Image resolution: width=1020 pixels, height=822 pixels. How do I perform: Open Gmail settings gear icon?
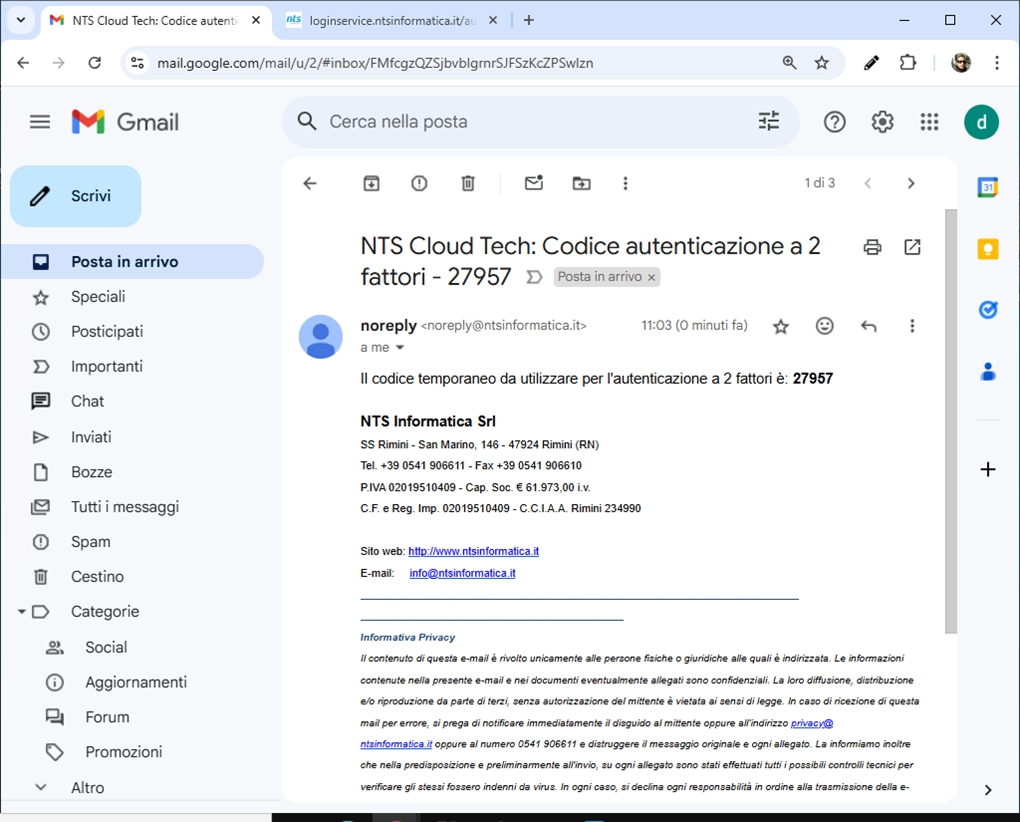[x=882, y=122]
